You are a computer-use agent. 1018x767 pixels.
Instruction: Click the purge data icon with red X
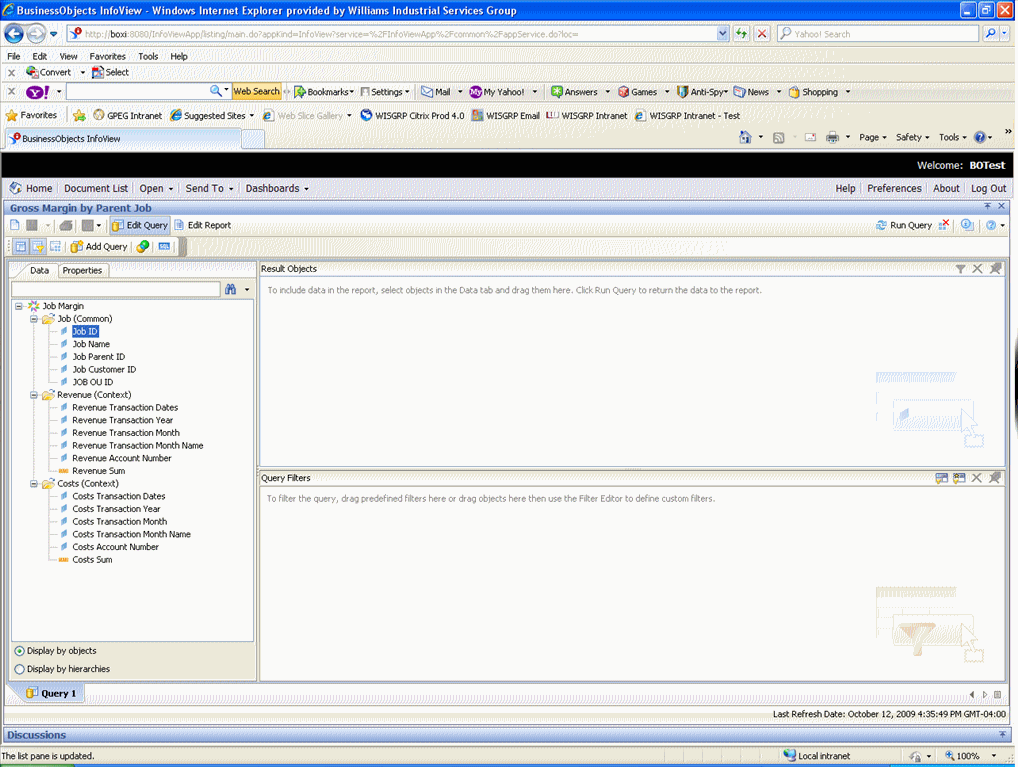point(944,225)
